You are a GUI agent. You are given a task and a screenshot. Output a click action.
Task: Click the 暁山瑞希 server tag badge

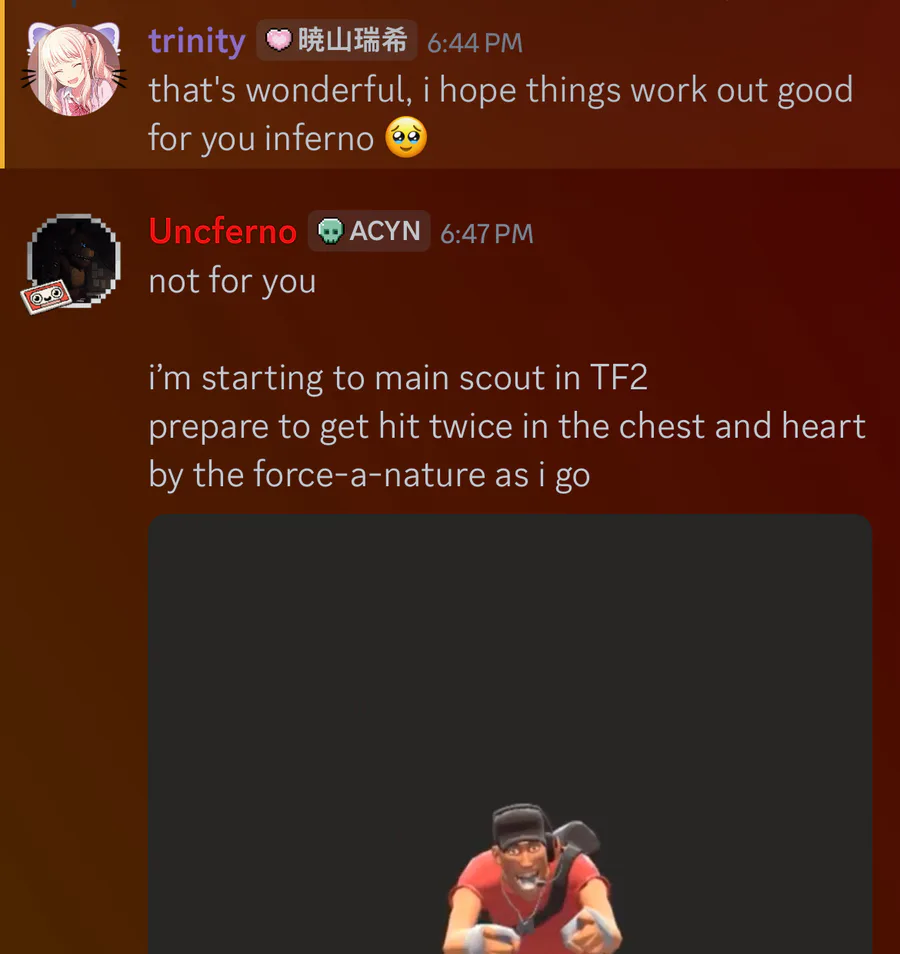pyautogui.click(x=337, y=40)
